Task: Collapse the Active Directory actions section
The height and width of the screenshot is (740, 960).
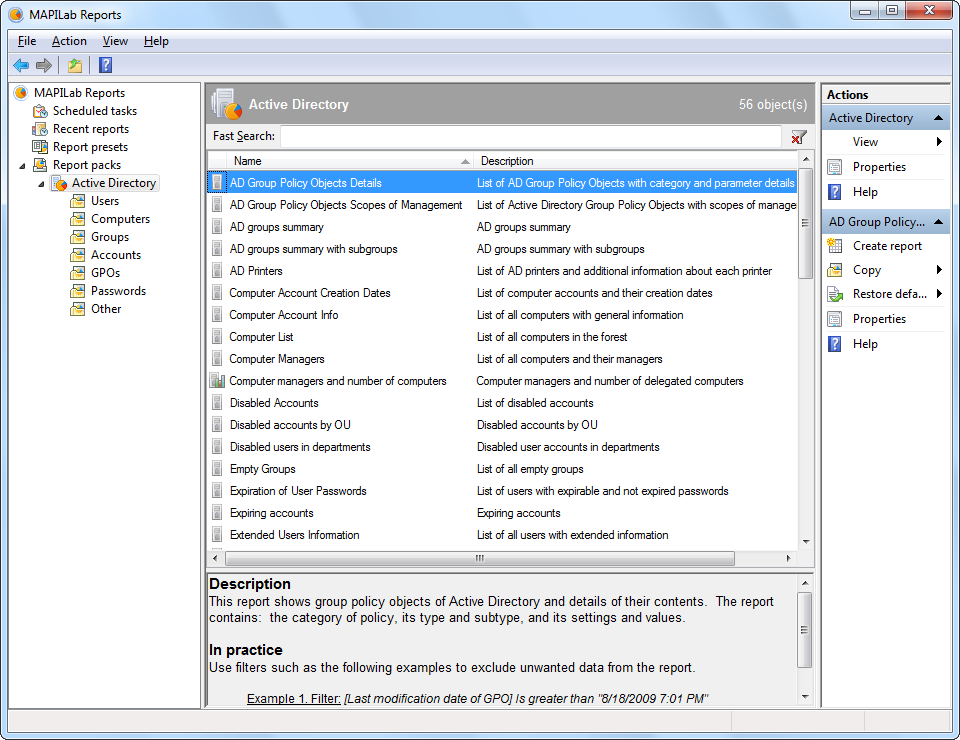Action: pyautogui.click(x=938, y=118)
